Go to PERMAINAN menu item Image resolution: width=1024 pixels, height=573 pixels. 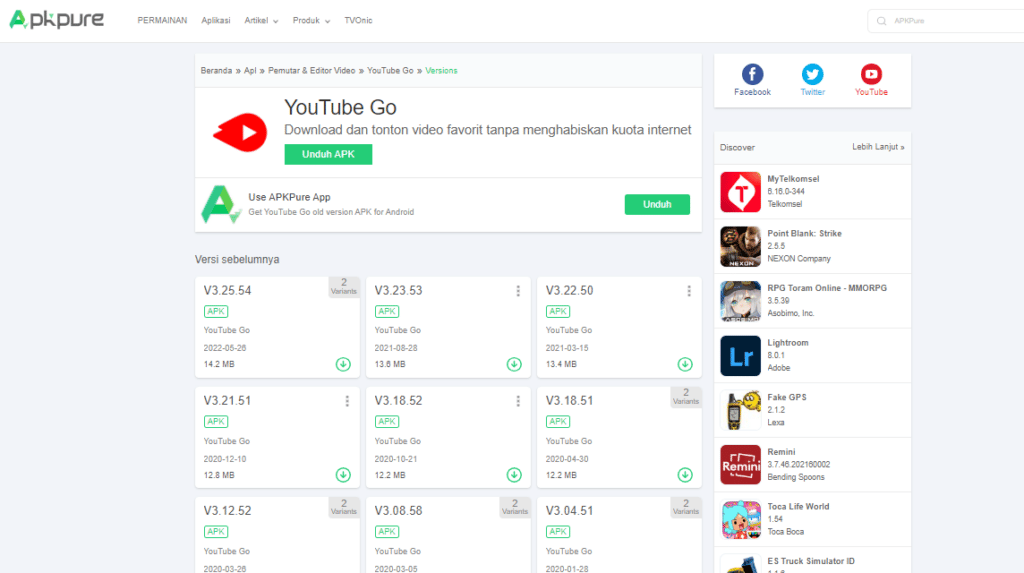[162, 20]
